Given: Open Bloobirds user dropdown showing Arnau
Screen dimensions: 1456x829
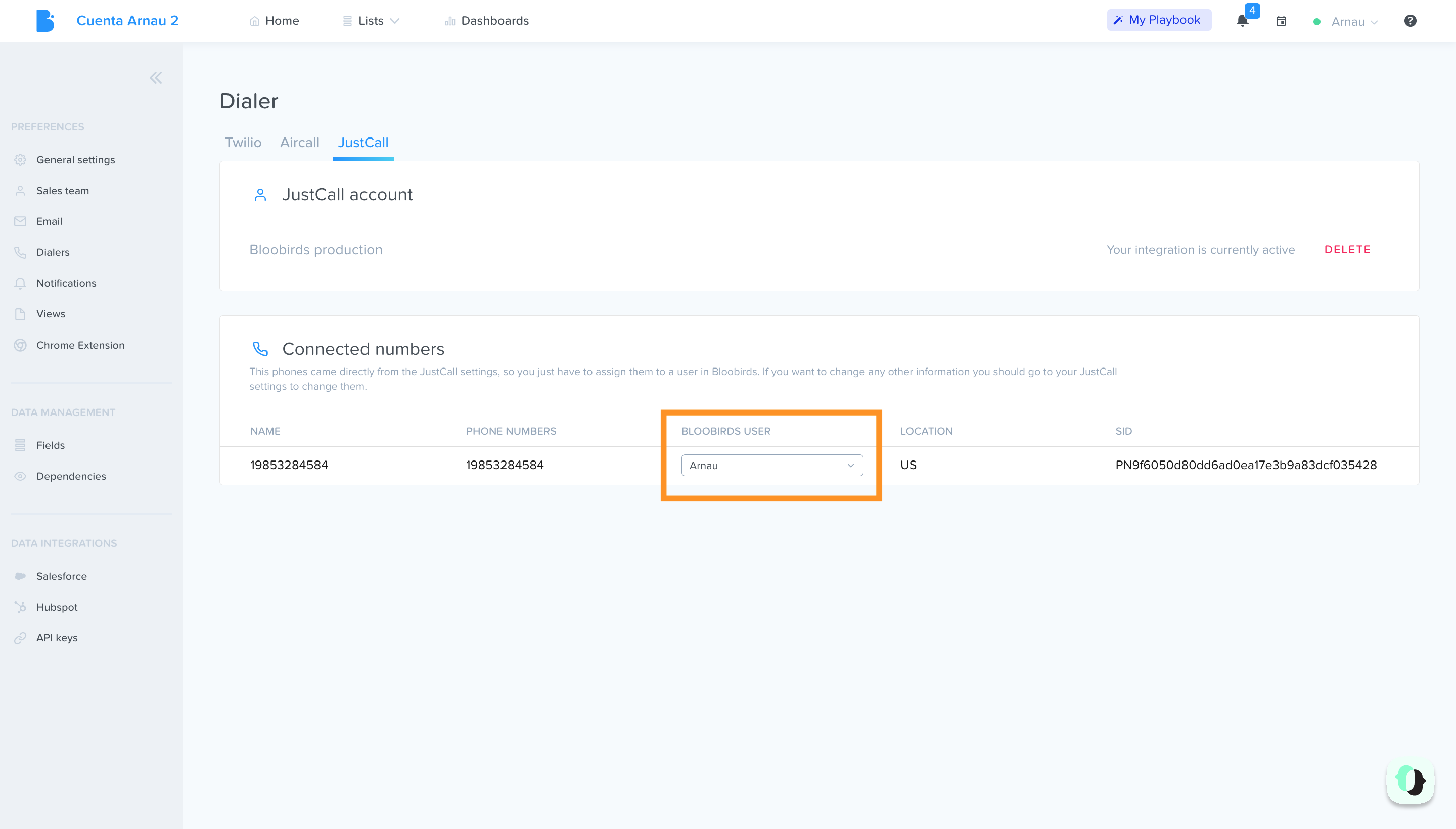Looking at the screenshot, I should (x=771, y=465).
